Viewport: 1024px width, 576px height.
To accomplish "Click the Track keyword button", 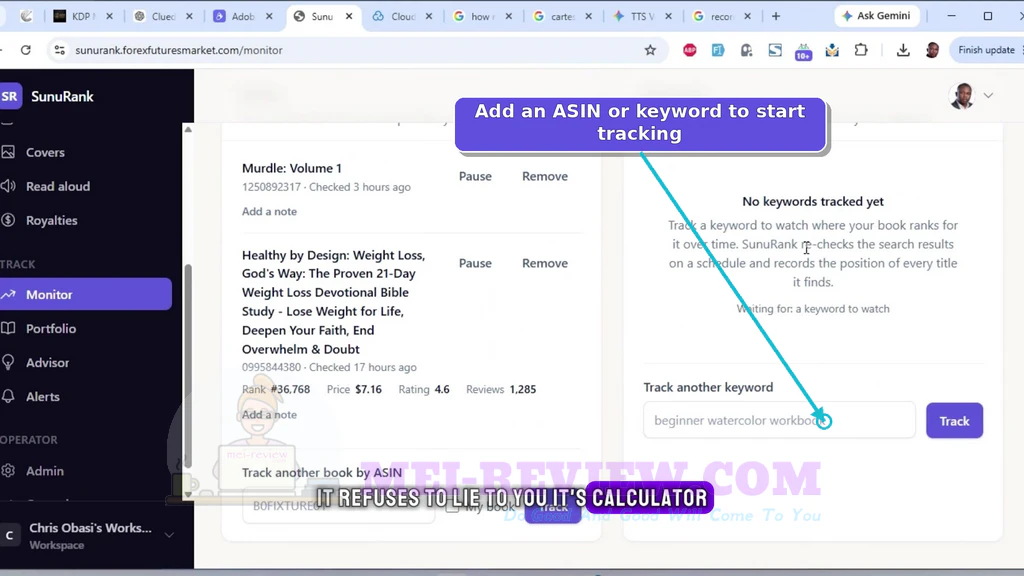I will pos(954,421).
